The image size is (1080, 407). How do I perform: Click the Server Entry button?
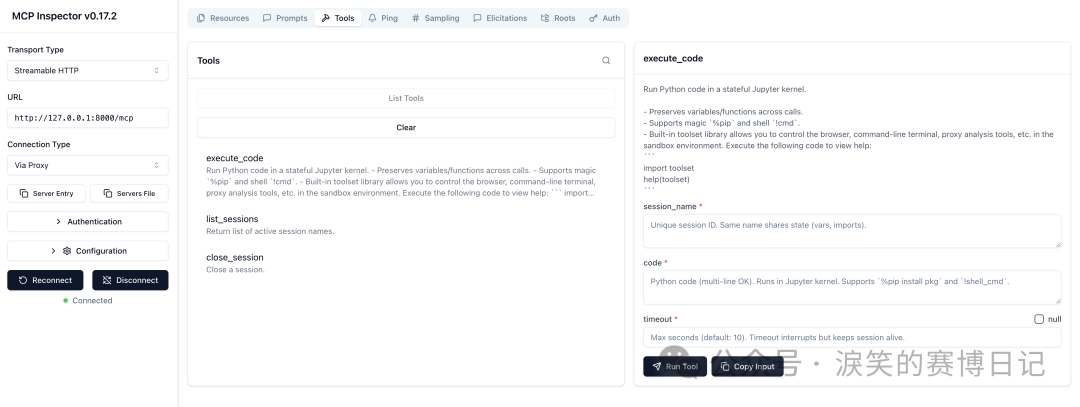[x=47, y=194]
